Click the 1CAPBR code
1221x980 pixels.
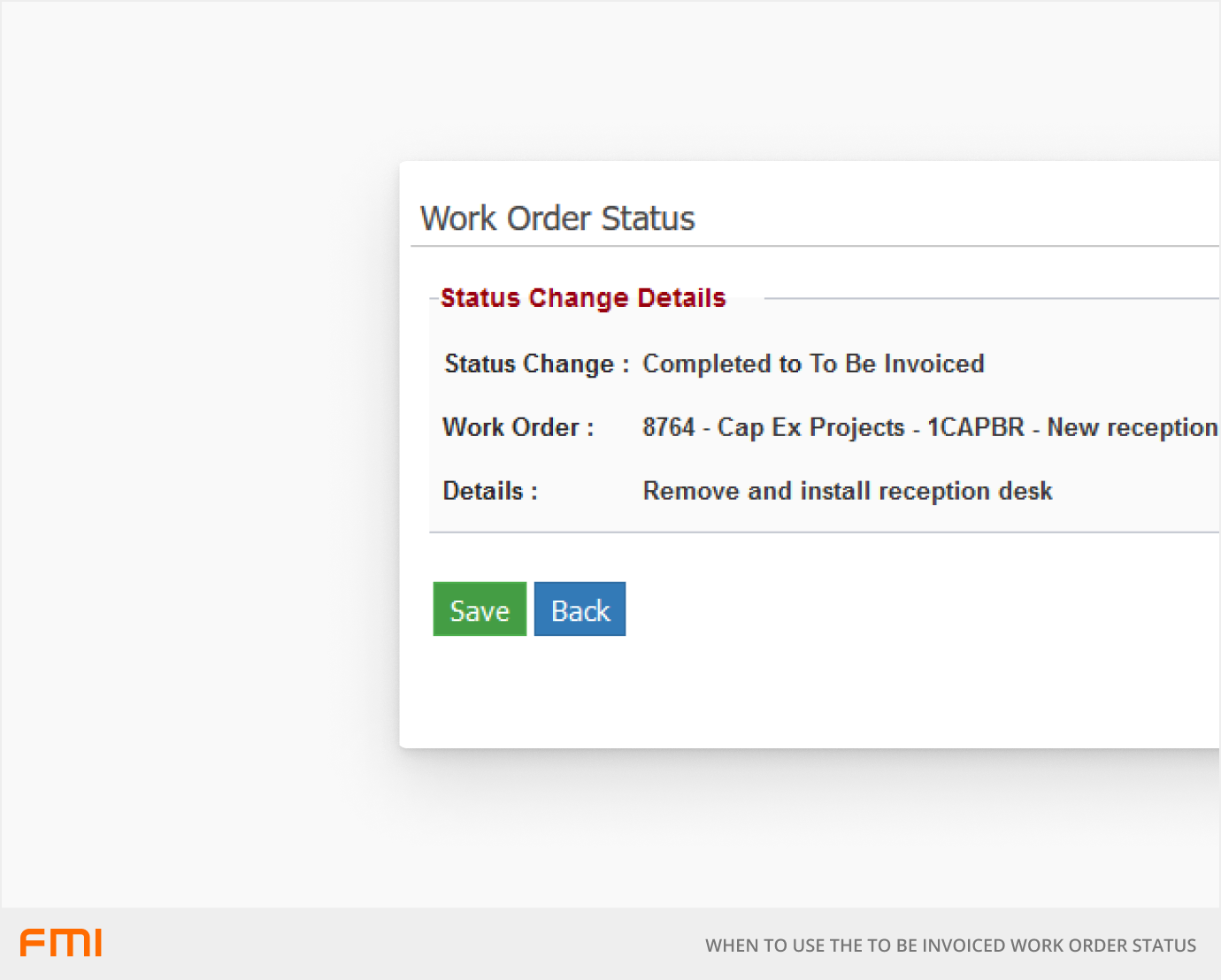[975, 427]
